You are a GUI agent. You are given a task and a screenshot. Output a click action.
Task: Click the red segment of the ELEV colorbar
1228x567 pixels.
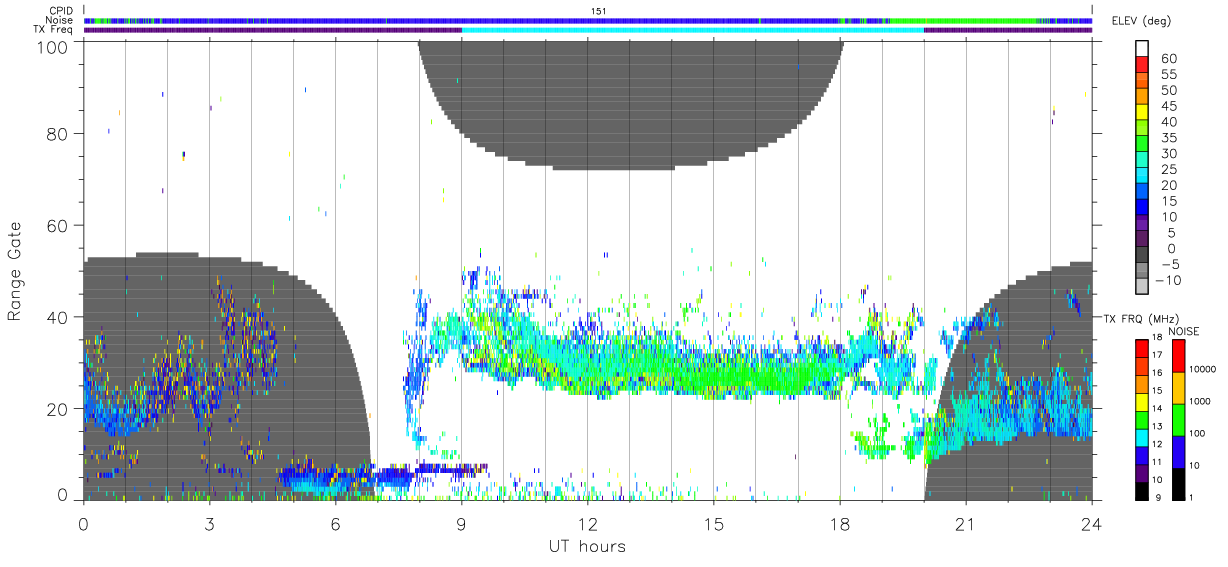1142,64
